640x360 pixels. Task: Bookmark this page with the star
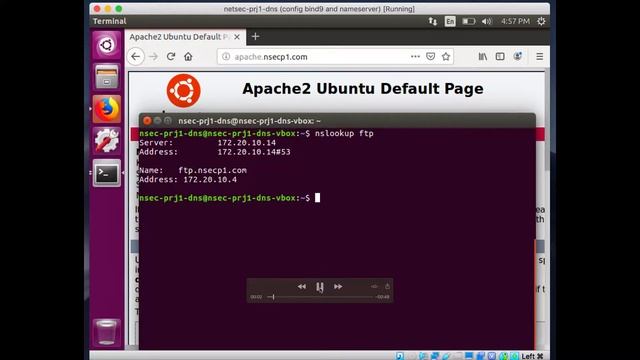pos(446,57)
